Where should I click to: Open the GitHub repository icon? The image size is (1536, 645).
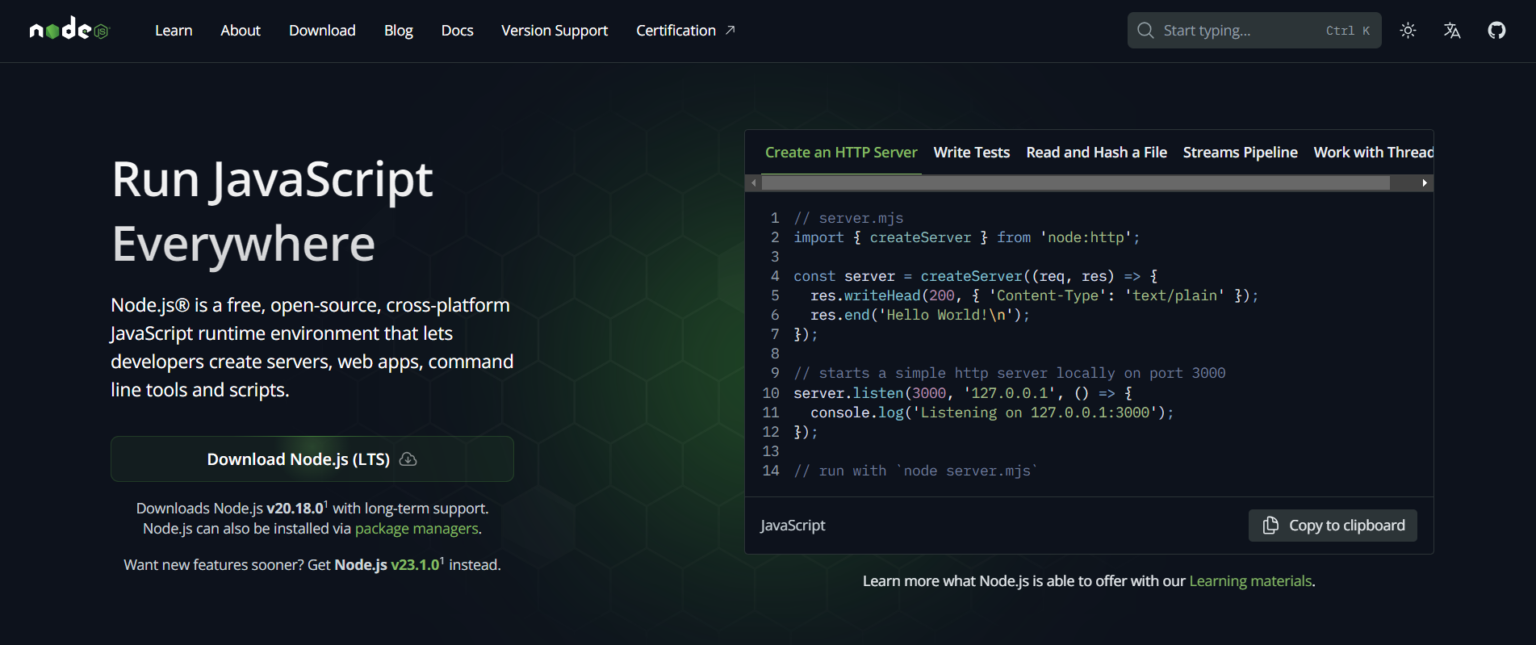point(1496,30)
